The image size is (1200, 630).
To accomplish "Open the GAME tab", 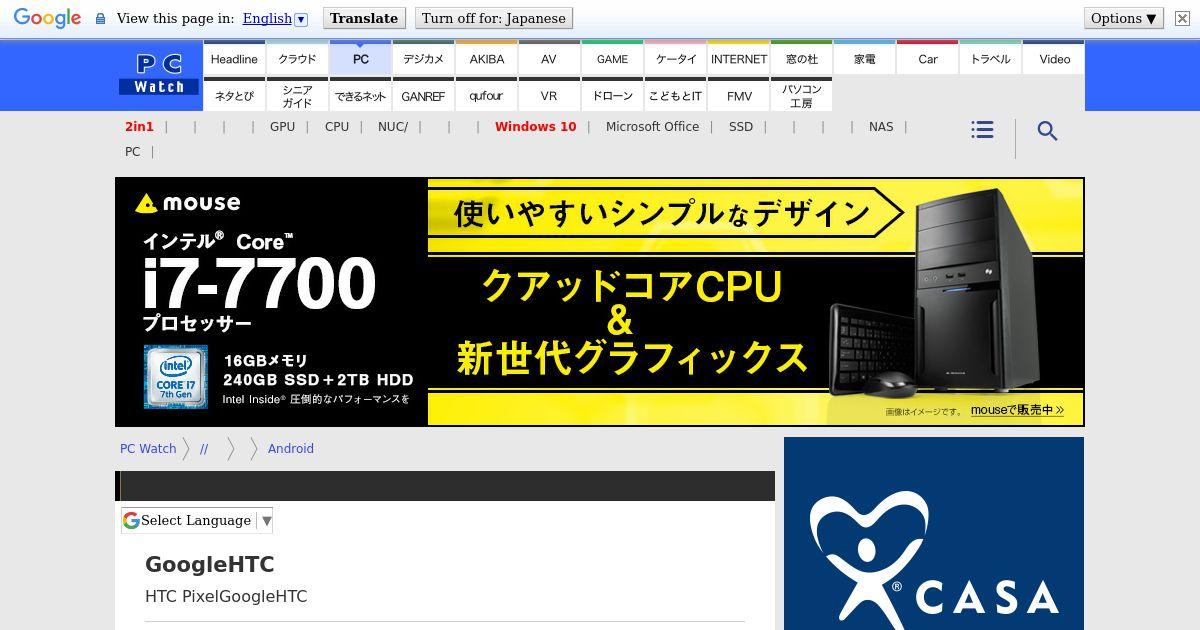I will (612, 58).
